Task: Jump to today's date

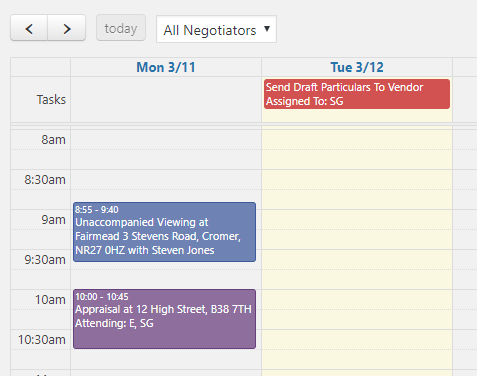Action: (121, 28)
